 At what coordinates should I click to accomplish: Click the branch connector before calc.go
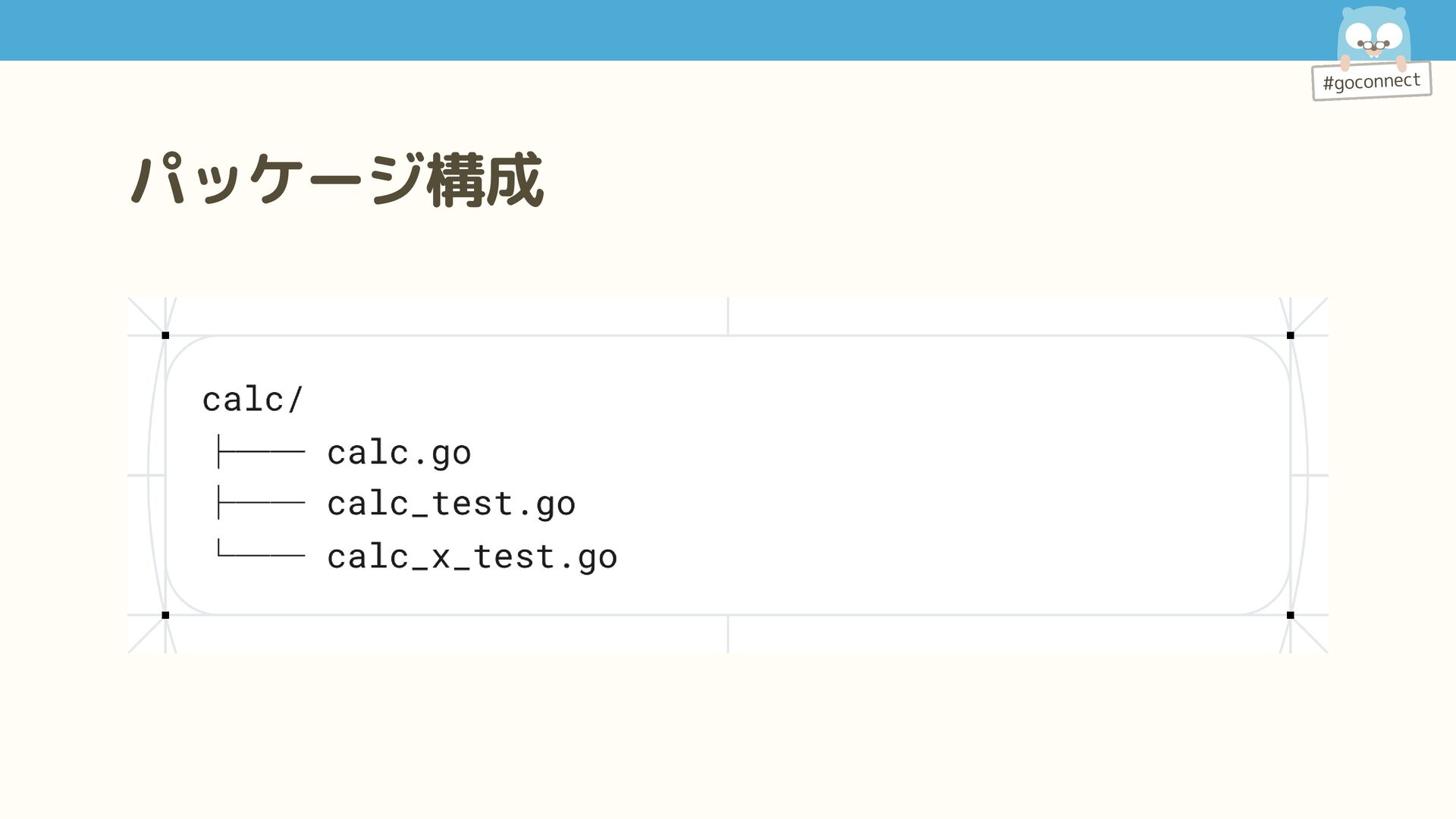click(x=260, y=452)
